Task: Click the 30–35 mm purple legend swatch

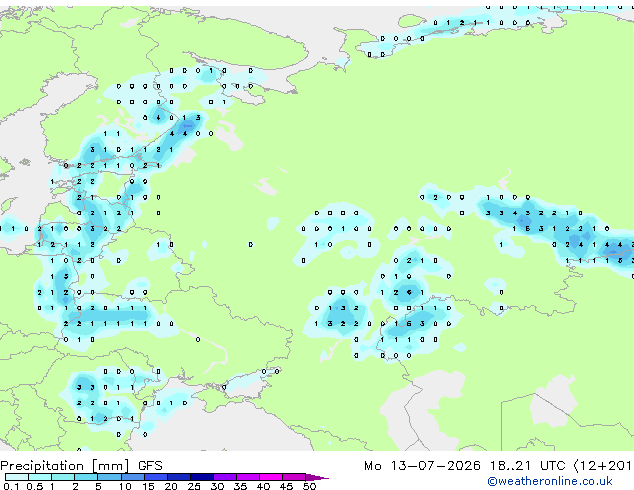Action: 224,477
